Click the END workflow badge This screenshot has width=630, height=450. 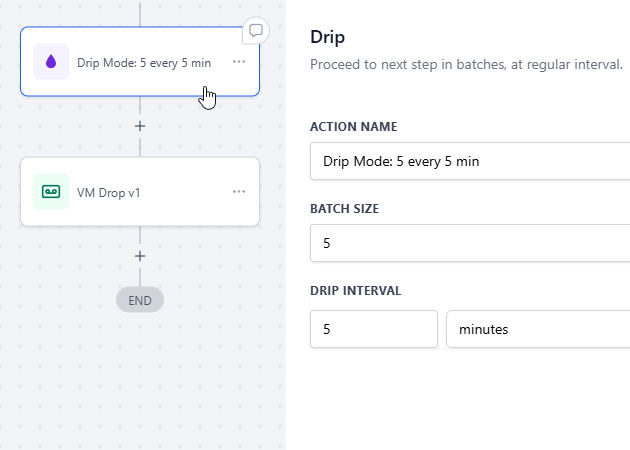coord(140,299)
